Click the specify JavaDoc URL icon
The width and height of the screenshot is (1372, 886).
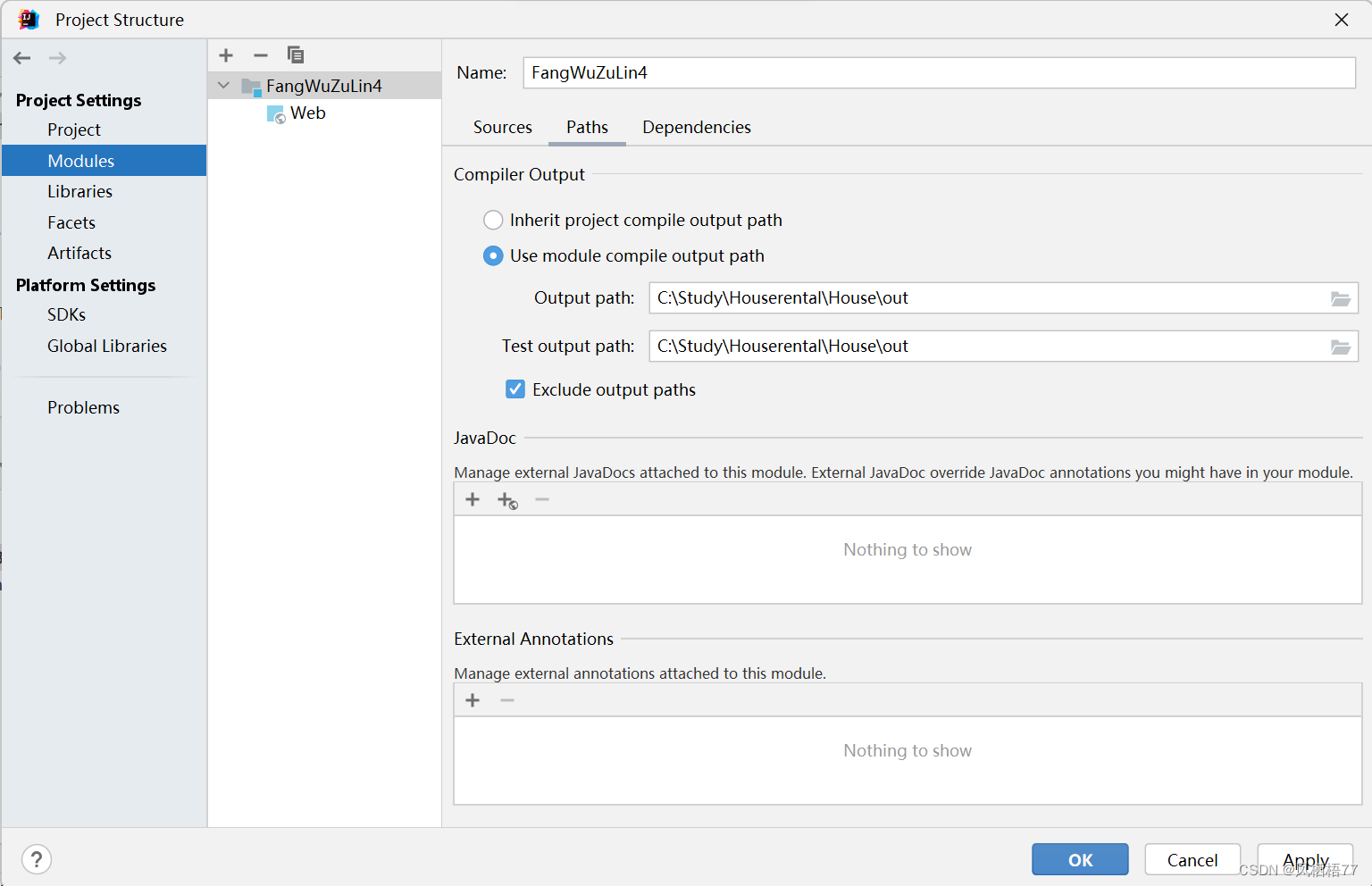coord(507,500)
